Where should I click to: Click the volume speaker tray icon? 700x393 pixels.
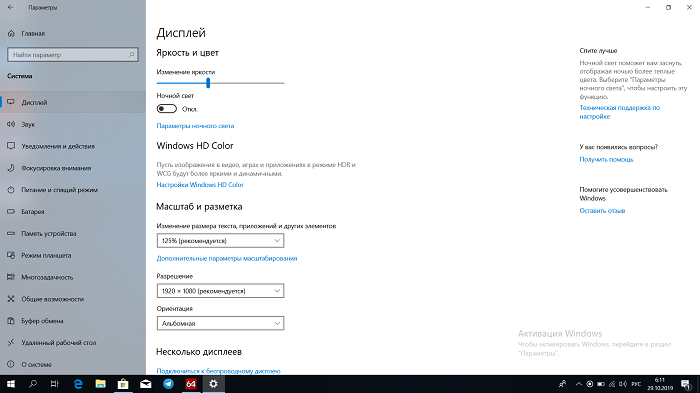(x=623, y=384)
